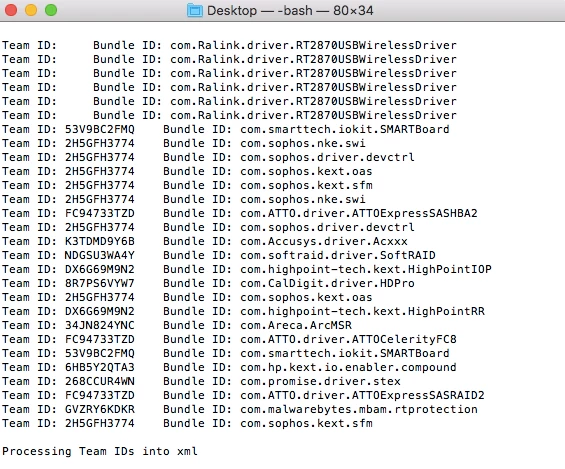Click the red close window button
This screenshot has width=565, height=469.
(x=11, y=10)
